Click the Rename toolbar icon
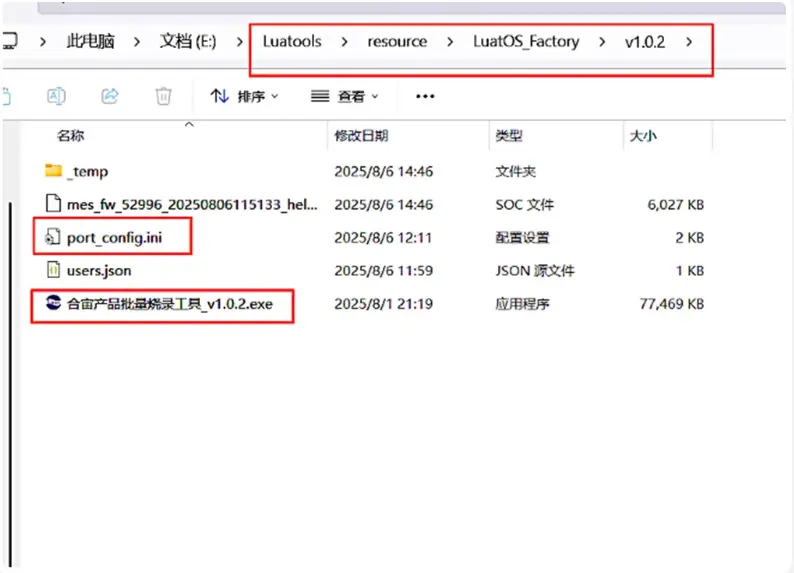Screen dimensions: 794x573 tap(56, 96)
